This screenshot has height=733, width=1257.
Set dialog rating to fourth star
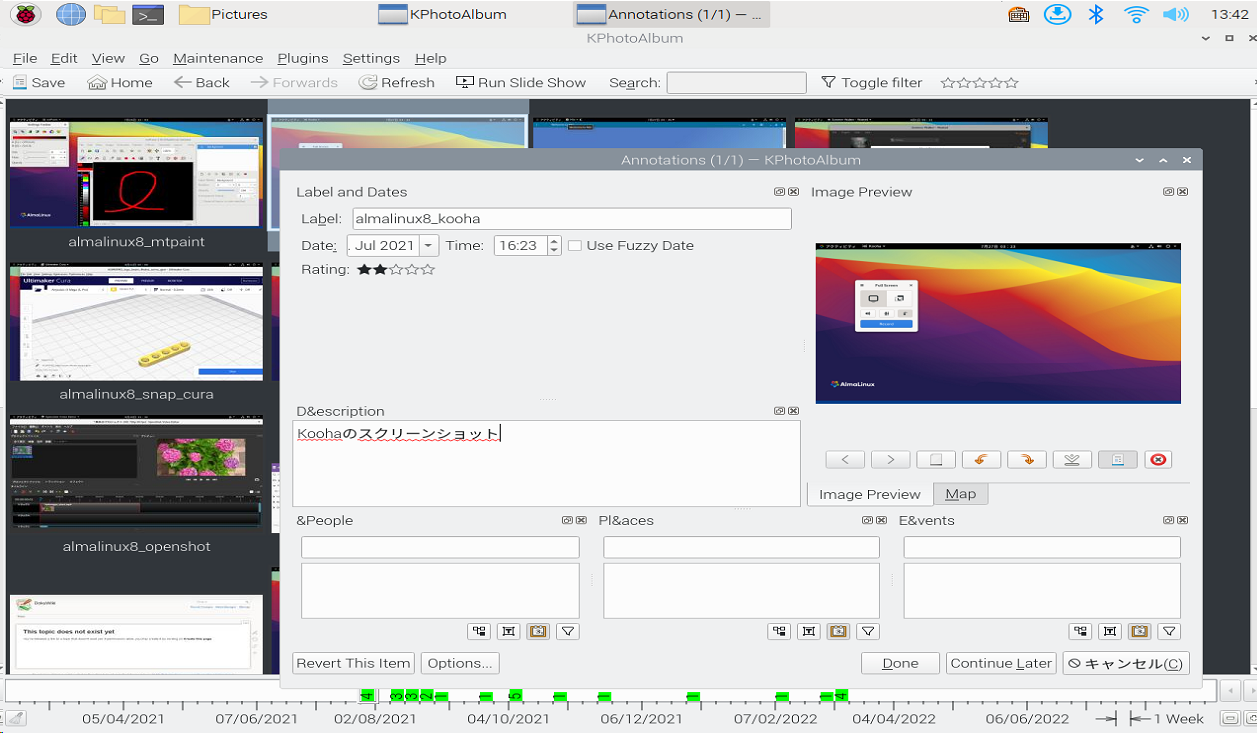point(412,269)
